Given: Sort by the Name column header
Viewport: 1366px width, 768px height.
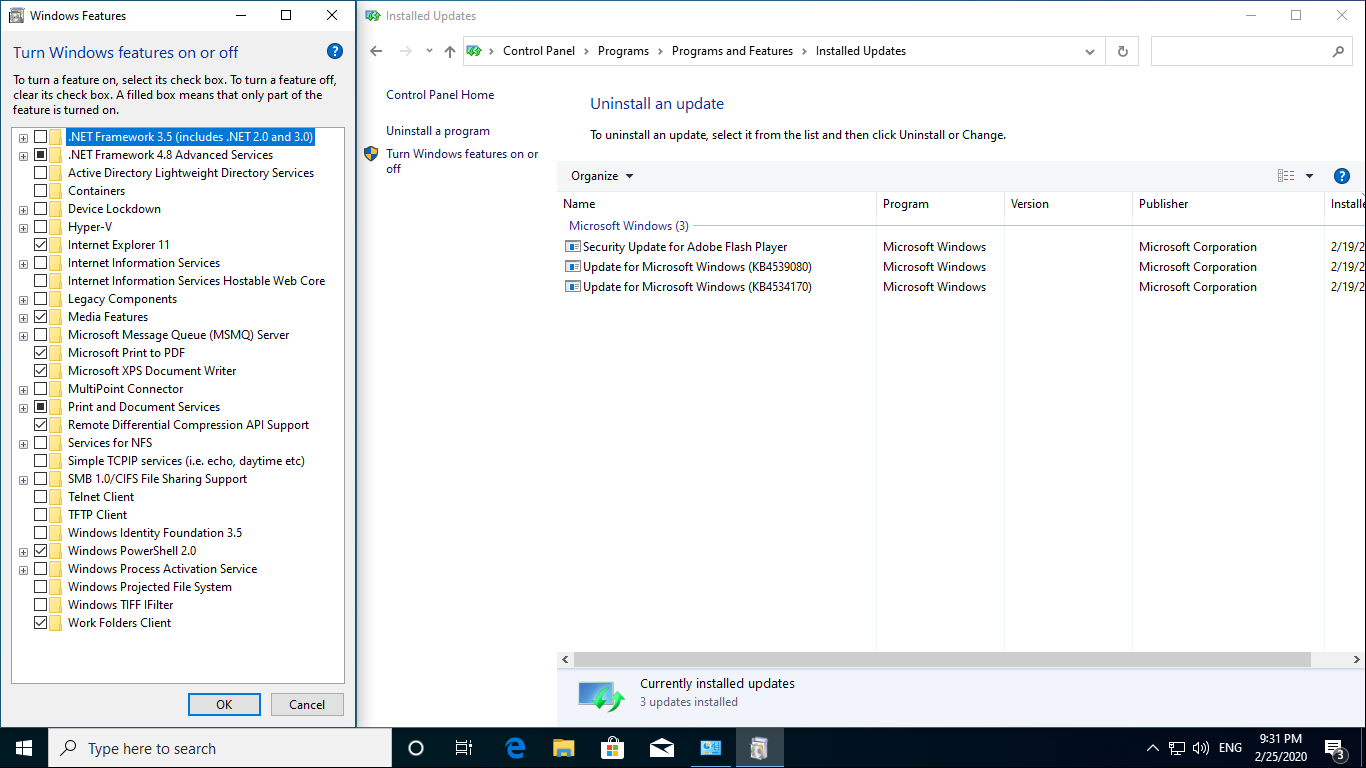Looking at the screenshot, I should coord(716,204).
